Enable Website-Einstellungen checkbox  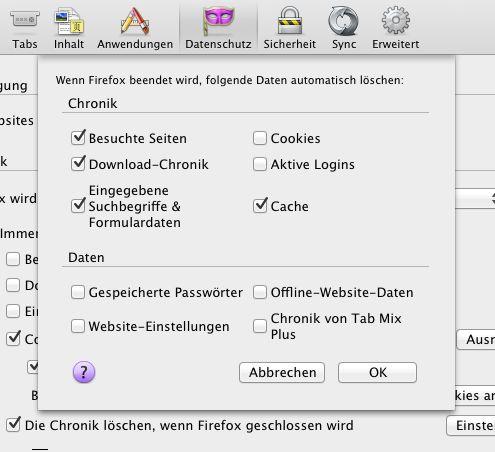tap(78, 326)
